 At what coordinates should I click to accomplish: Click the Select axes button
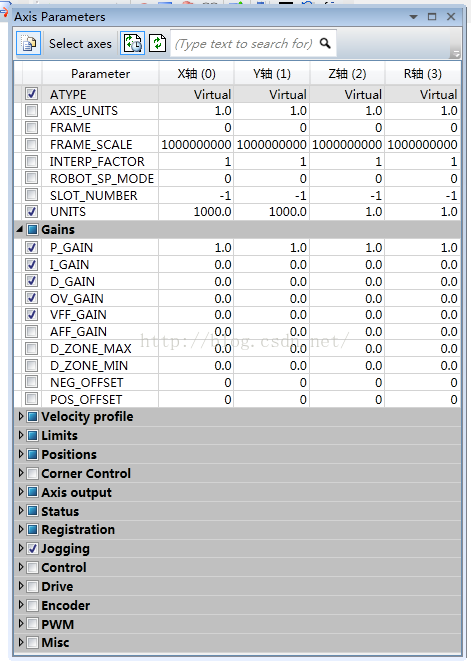[x=80, y=43]
